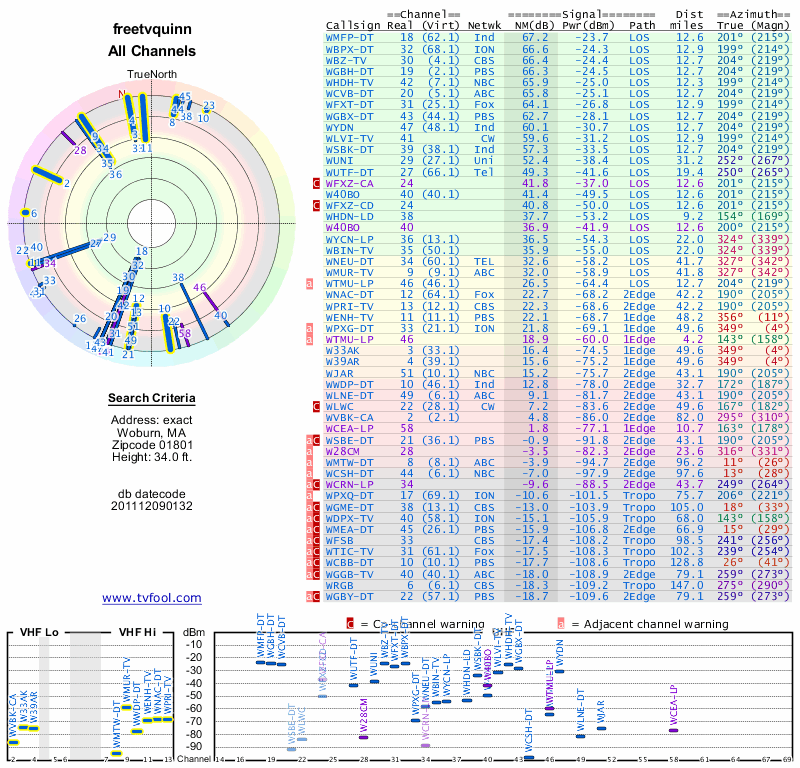Image resolution: width=800 pixels, height=768 pixels.
Task: Click the aC badge beside WMEA-DT
Action: [x=313, y=529]
